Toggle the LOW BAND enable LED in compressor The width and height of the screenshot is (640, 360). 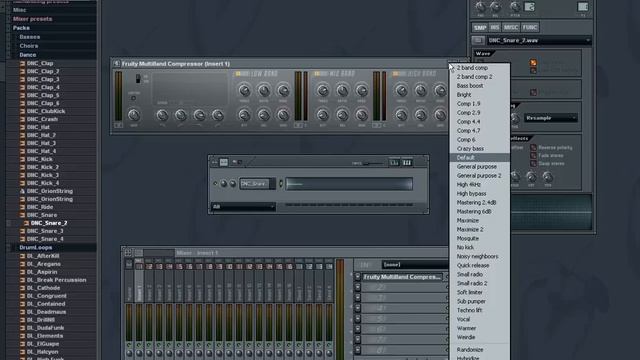tap(238, 74)
